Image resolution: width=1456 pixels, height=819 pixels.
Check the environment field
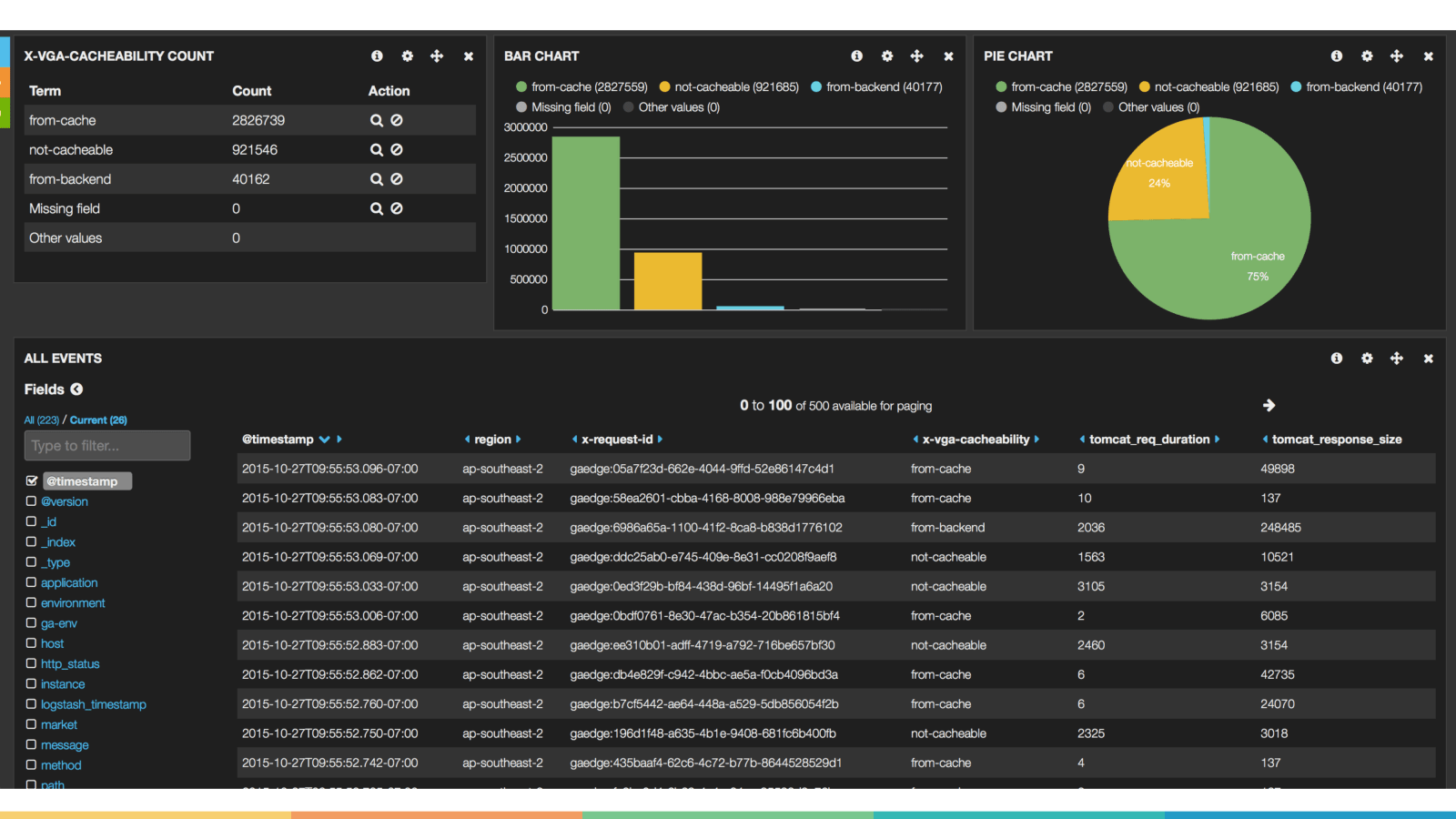pos(31,602)
